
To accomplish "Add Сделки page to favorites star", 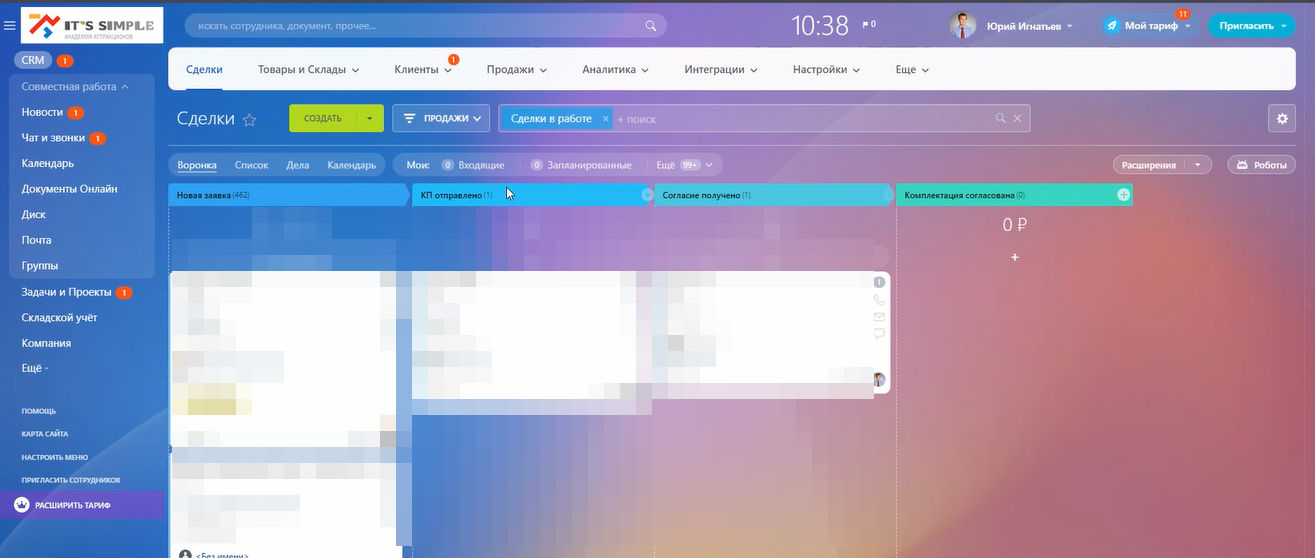I will (249, 119).
